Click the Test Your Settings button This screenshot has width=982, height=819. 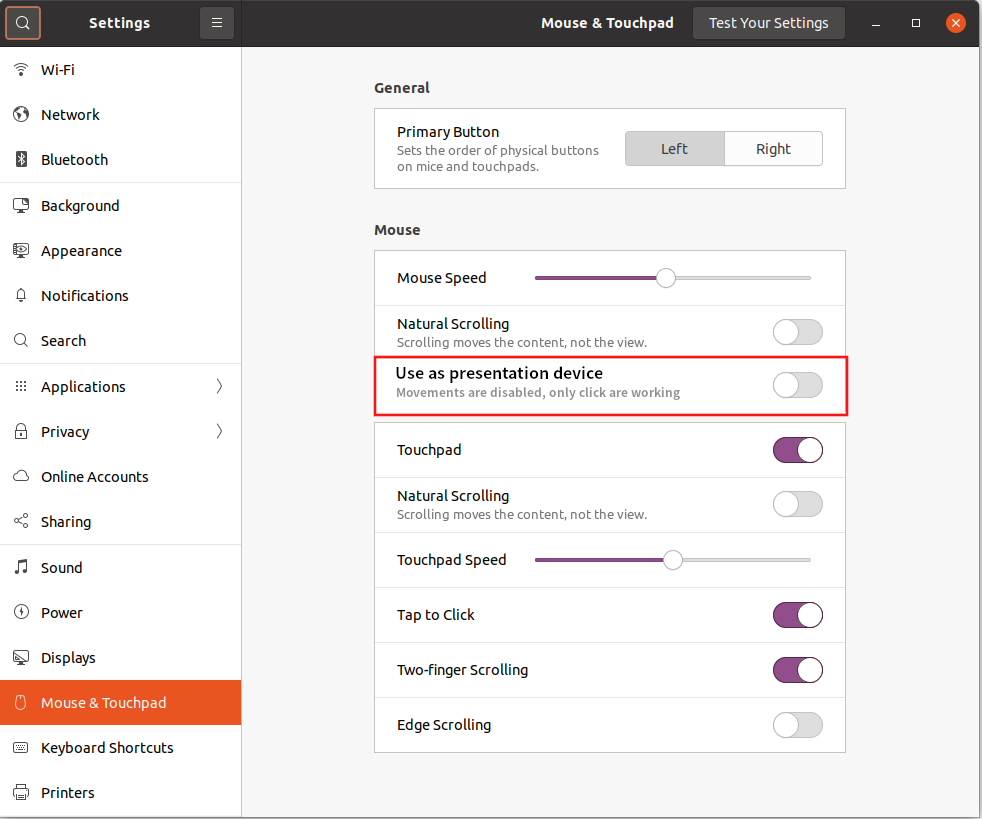click(x=768, y=22)
